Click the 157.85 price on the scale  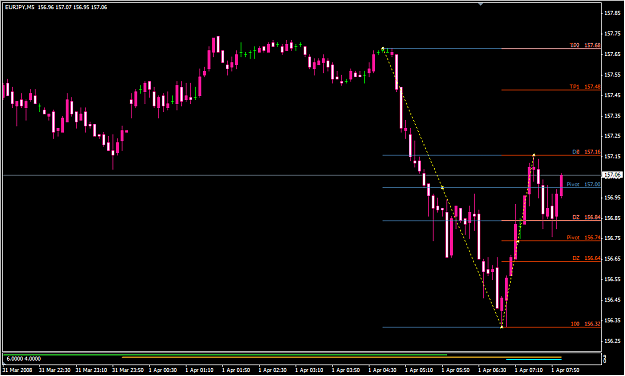tap(612, 13)
